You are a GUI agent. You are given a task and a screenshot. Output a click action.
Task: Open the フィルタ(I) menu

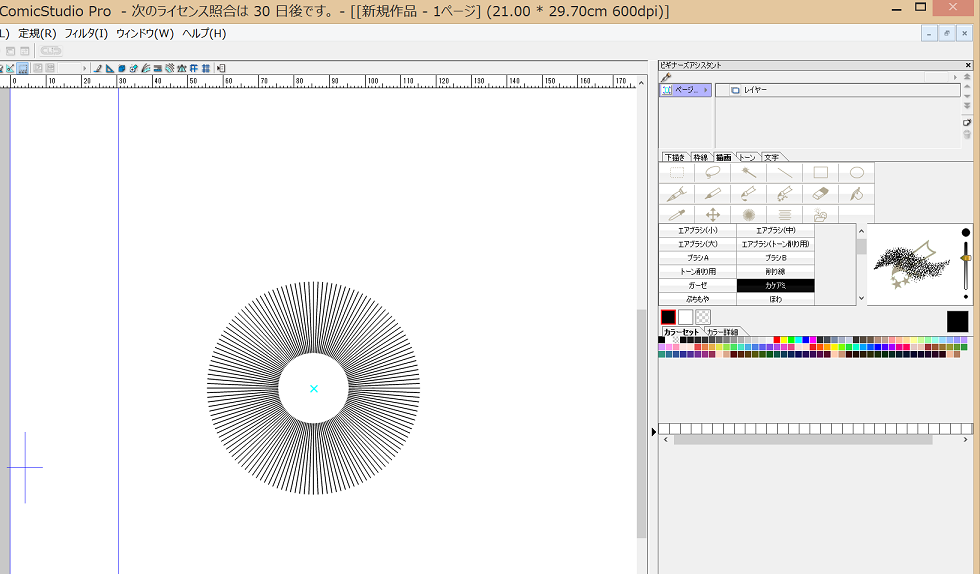86,33
